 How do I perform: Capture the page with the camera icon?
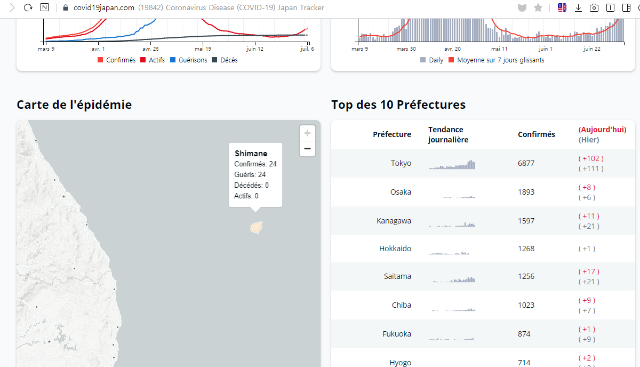pos(594,7)
